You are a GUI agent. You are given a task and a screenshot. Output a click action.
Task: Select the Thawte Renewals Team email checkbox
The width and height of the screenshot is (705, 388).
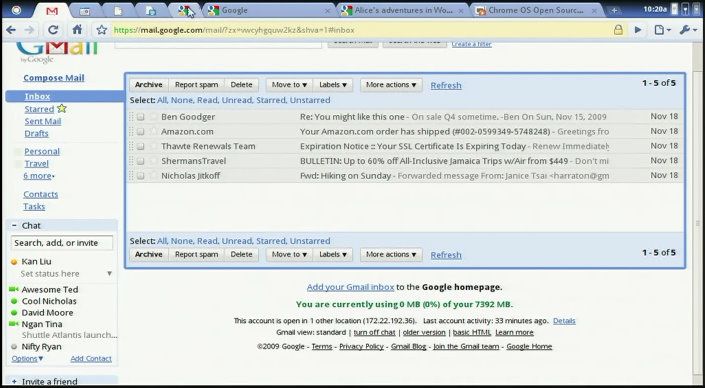coord(140,146)
